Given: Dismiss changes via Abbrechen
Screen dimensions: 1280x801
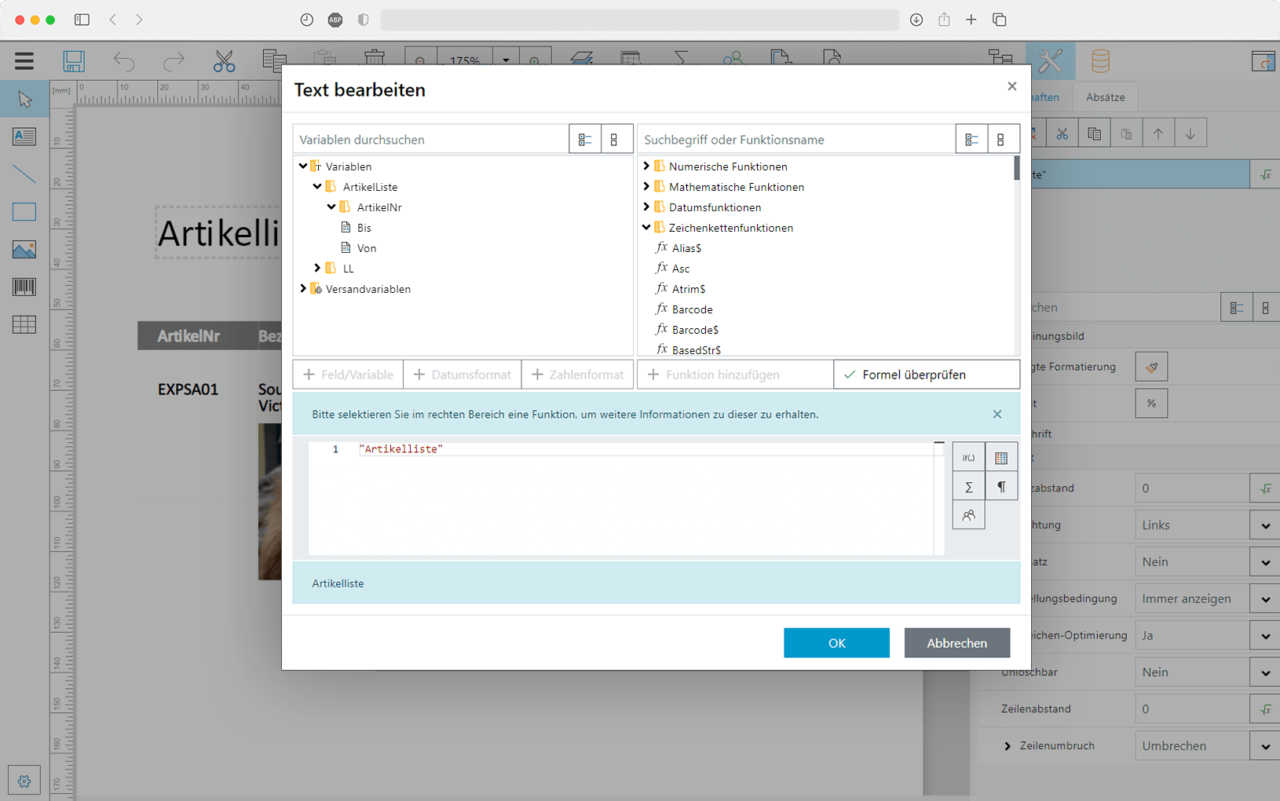Looking at the screenshot, I should point(956,643).
